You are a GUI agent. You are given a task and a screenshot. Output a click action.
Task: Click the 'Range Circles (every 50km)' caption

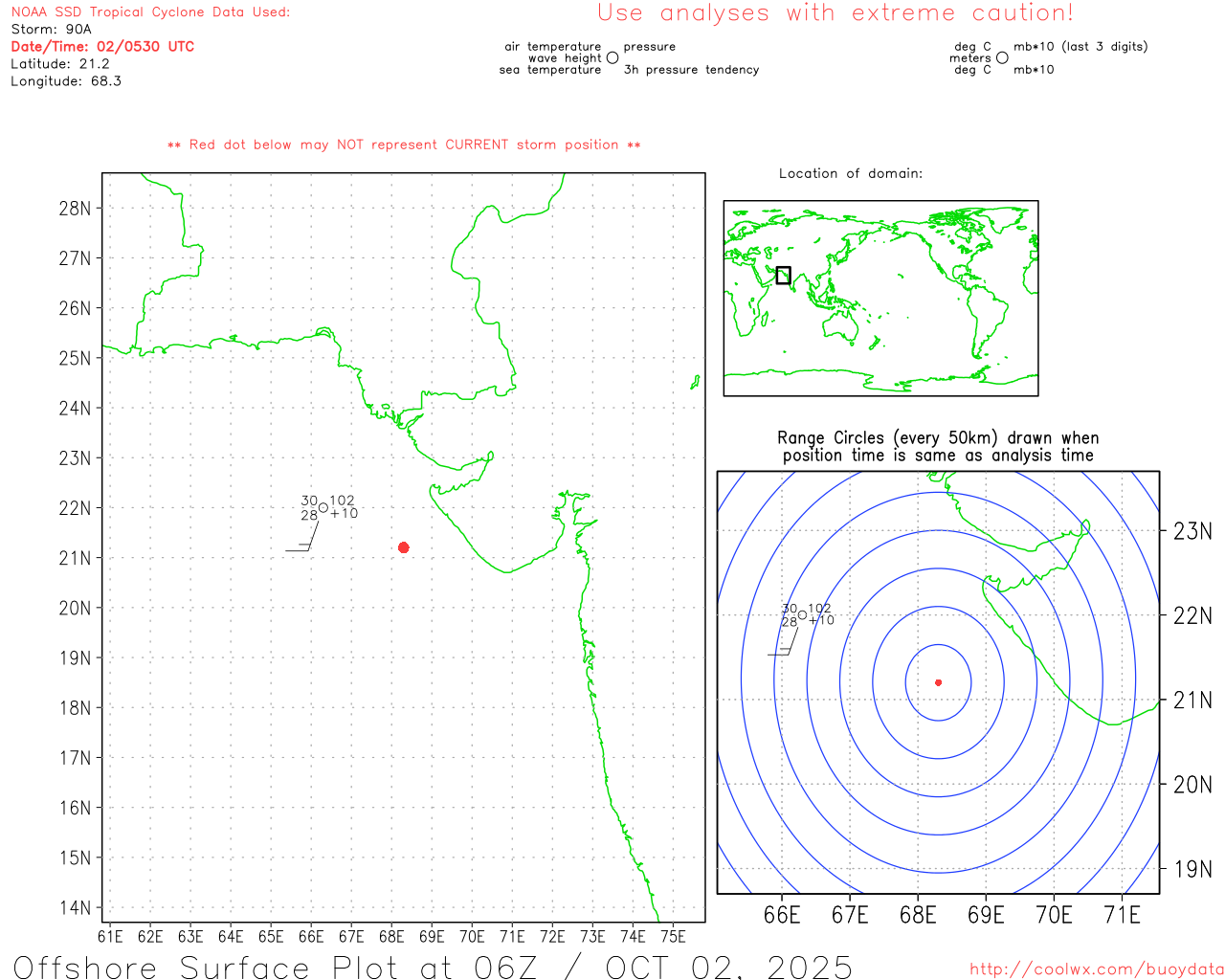tap(938, 437)
